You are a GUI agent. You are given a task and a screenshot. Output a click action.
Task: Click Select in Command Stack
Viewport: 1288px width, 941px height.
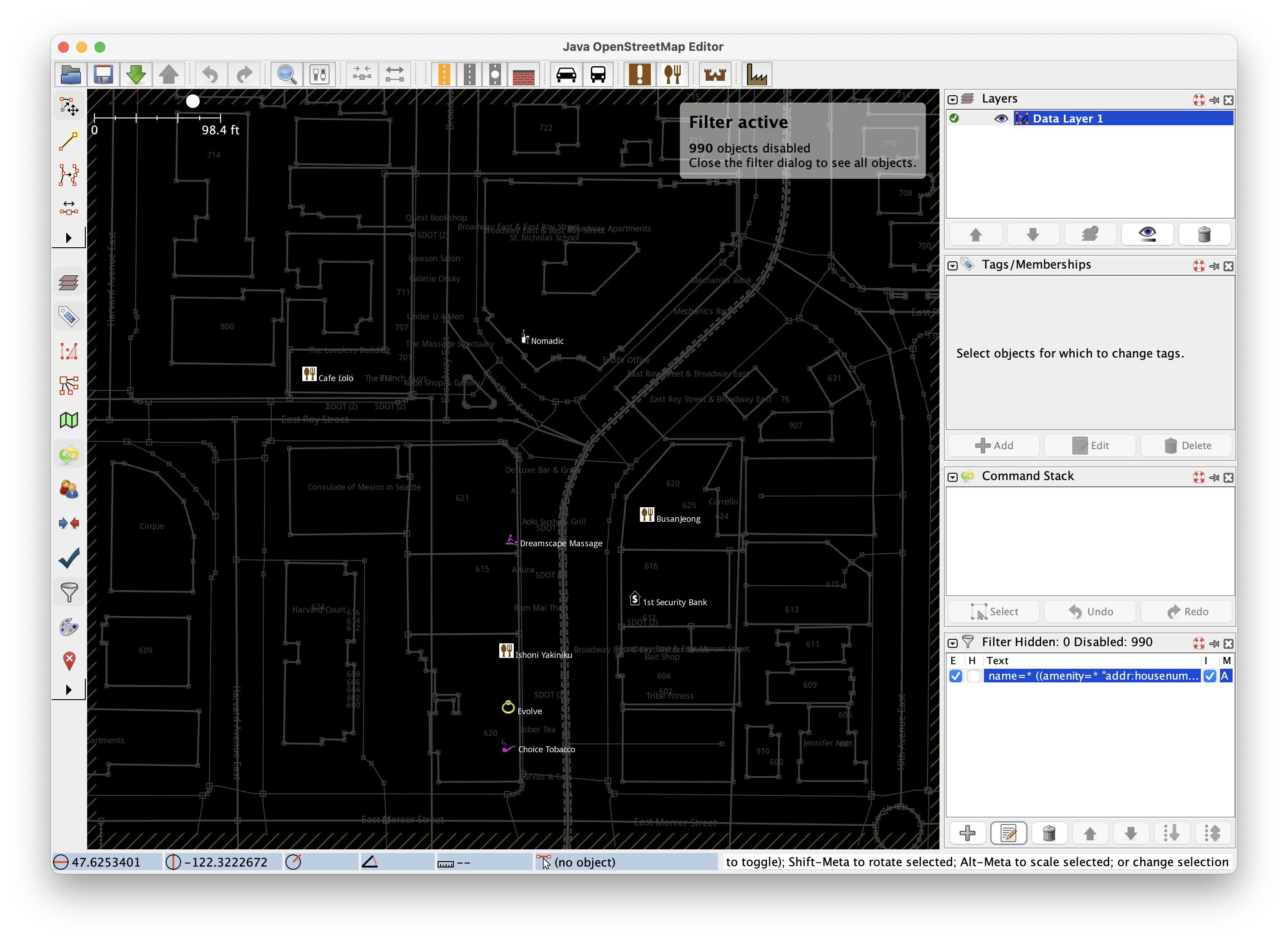point(993,612)
